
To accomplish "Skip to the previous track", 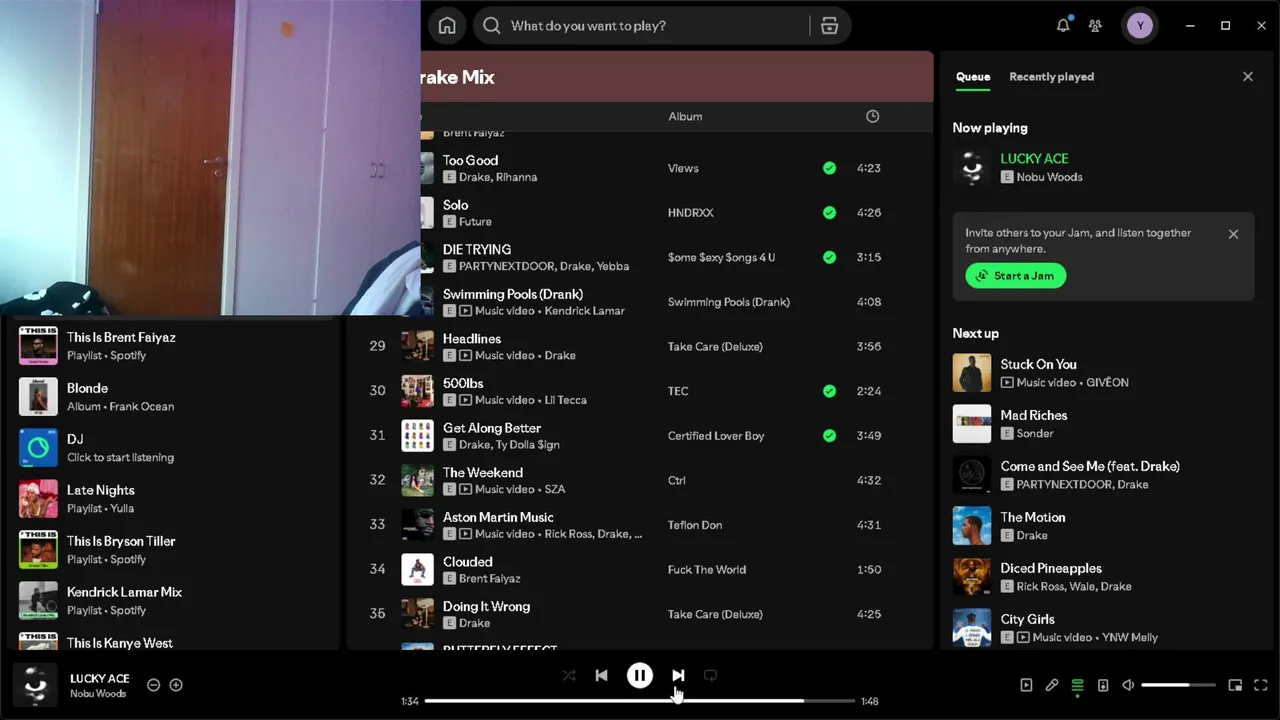I will (601, 676).
